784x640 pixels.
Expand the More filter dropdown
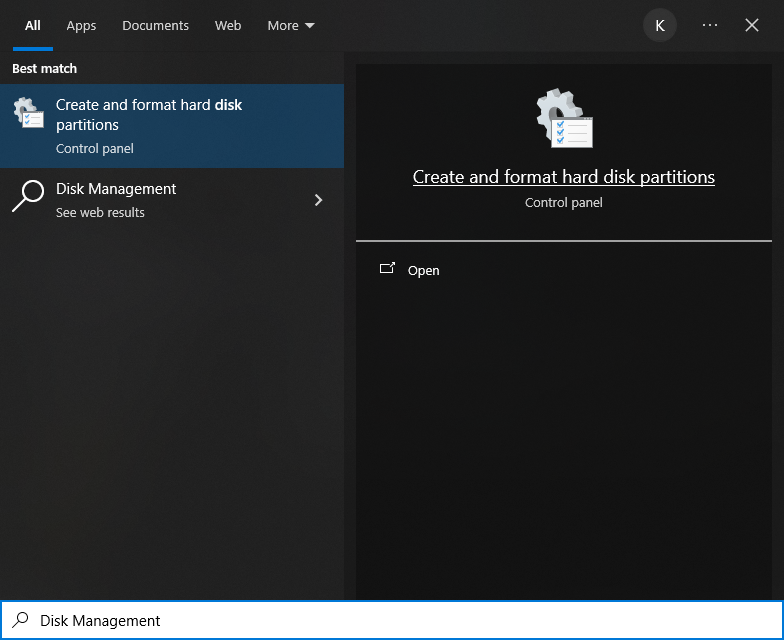[x=291, y=26]
